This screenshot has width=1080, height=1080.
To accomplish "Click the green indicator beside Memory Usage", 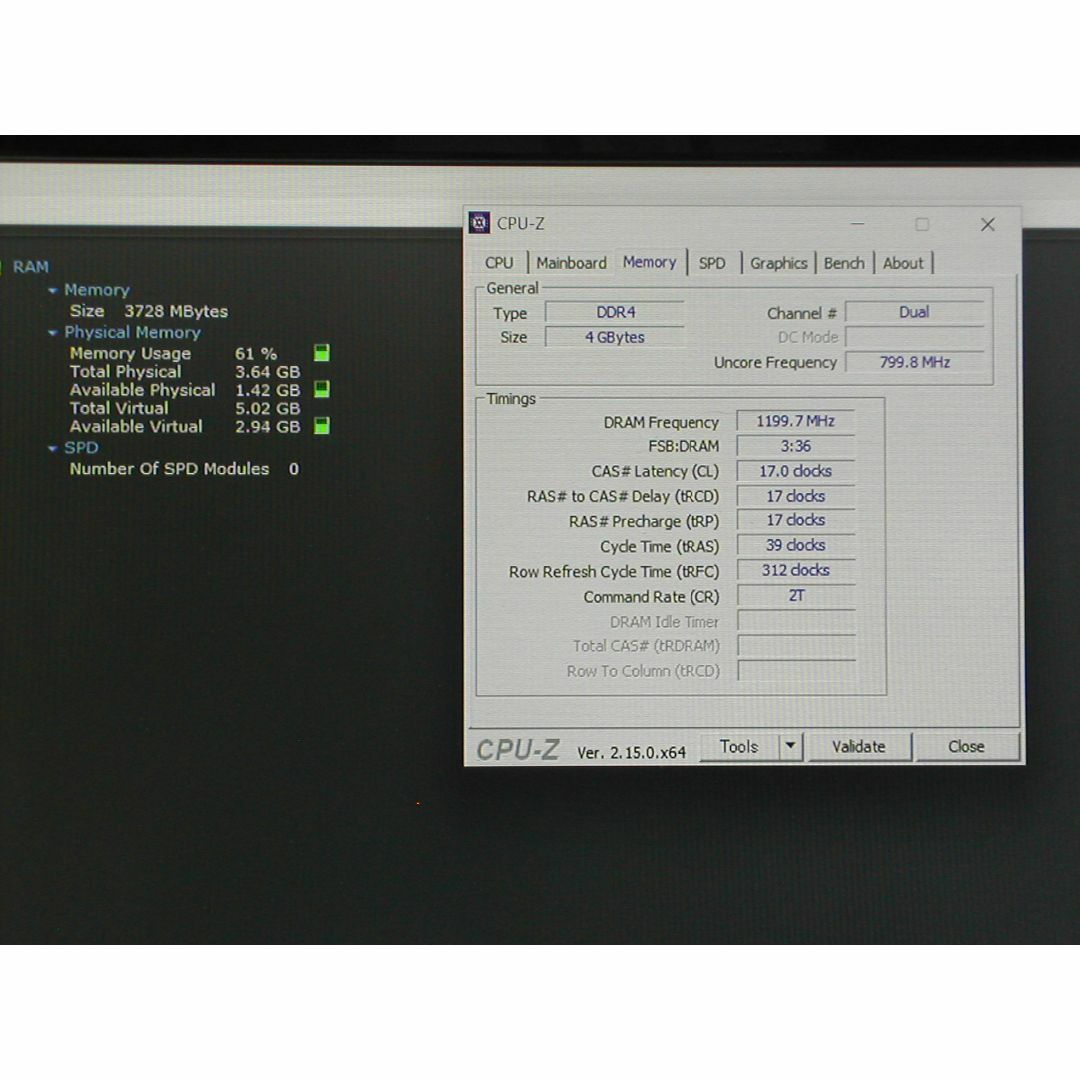I will [x=322, y=353].
